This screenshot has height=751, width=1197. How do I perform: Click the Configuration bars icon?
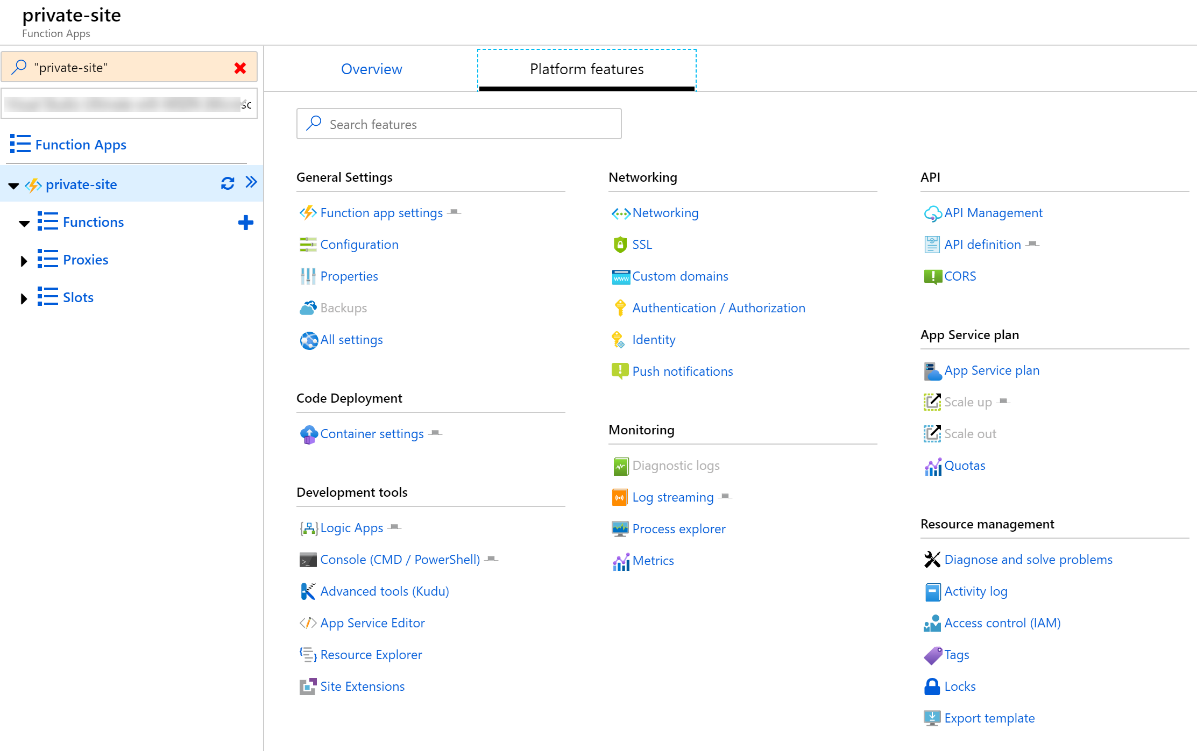point(308,245)
